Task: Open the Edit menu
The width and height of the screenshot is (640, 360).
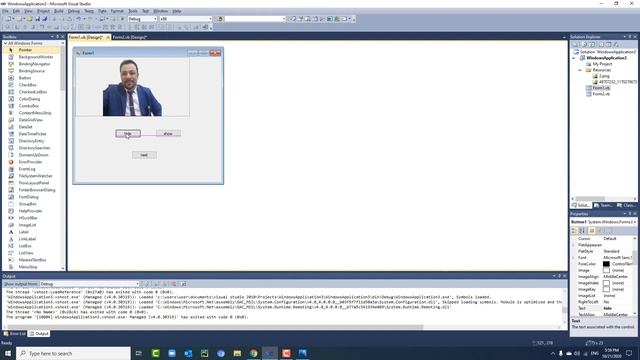Action: [16, 11]
